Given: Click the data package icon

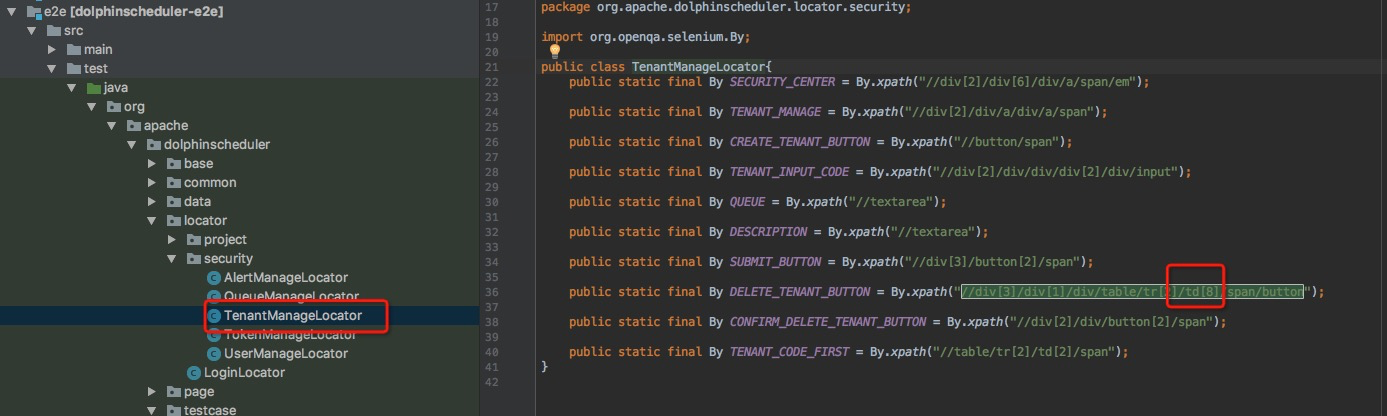Looking at the screenshot, I should click(173, 201).
